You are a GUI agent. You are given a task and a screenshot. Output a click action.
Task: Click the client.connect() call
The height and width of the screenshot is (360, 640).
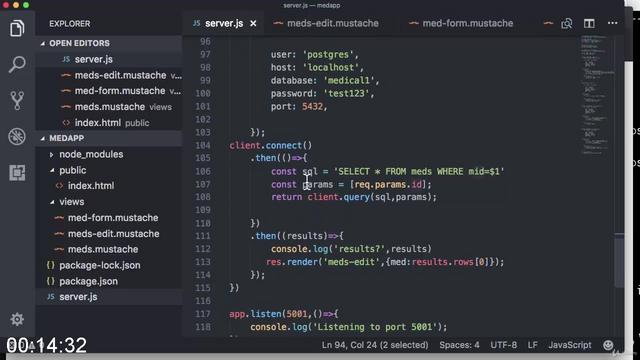tap(271, 145)
